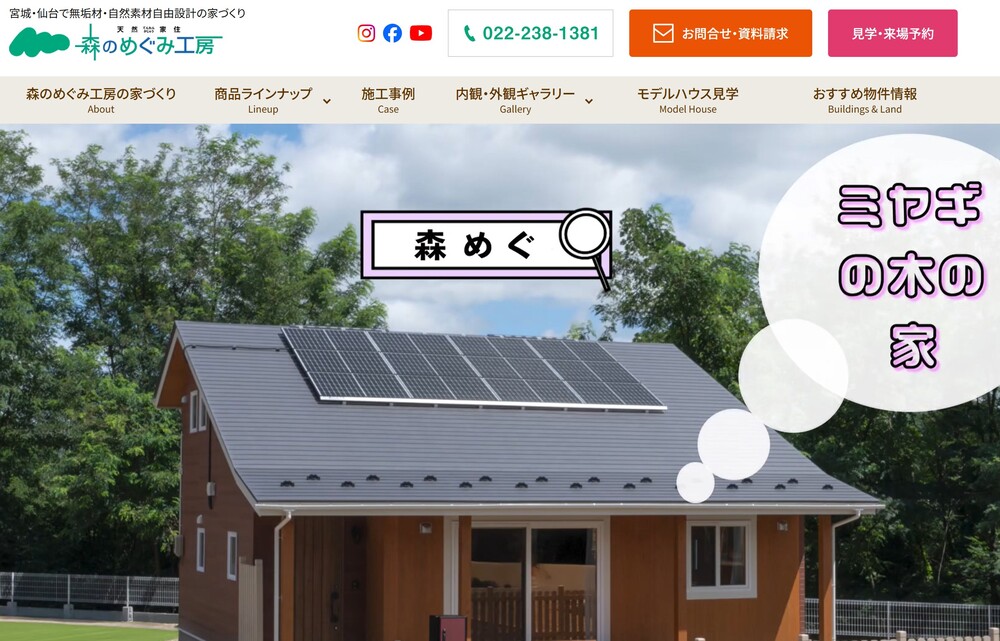Click the 見学・来場予約 pink button

pyautogui.click(x=892, y=33)
